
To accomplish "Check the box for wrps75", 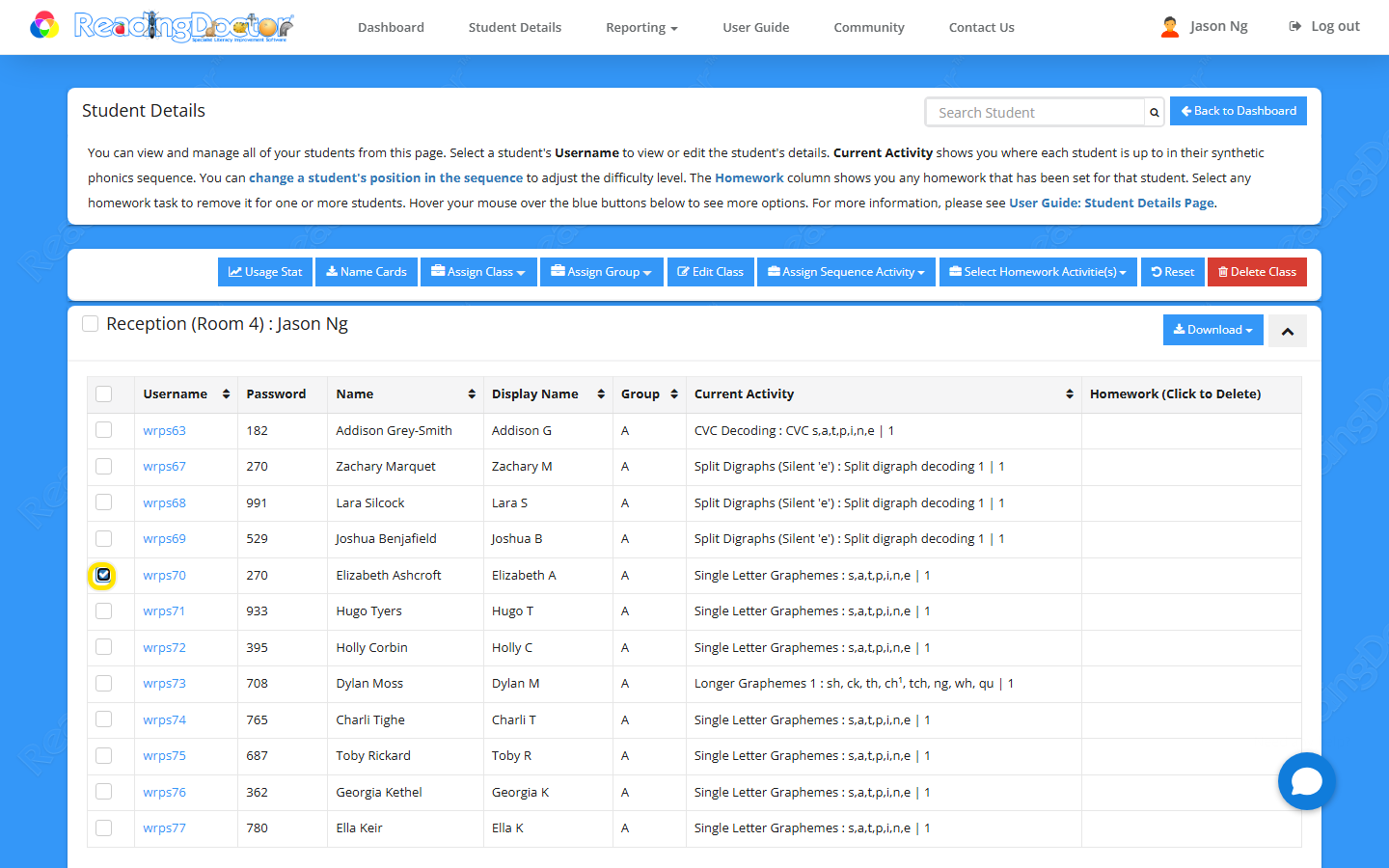I will click(104, 755).
